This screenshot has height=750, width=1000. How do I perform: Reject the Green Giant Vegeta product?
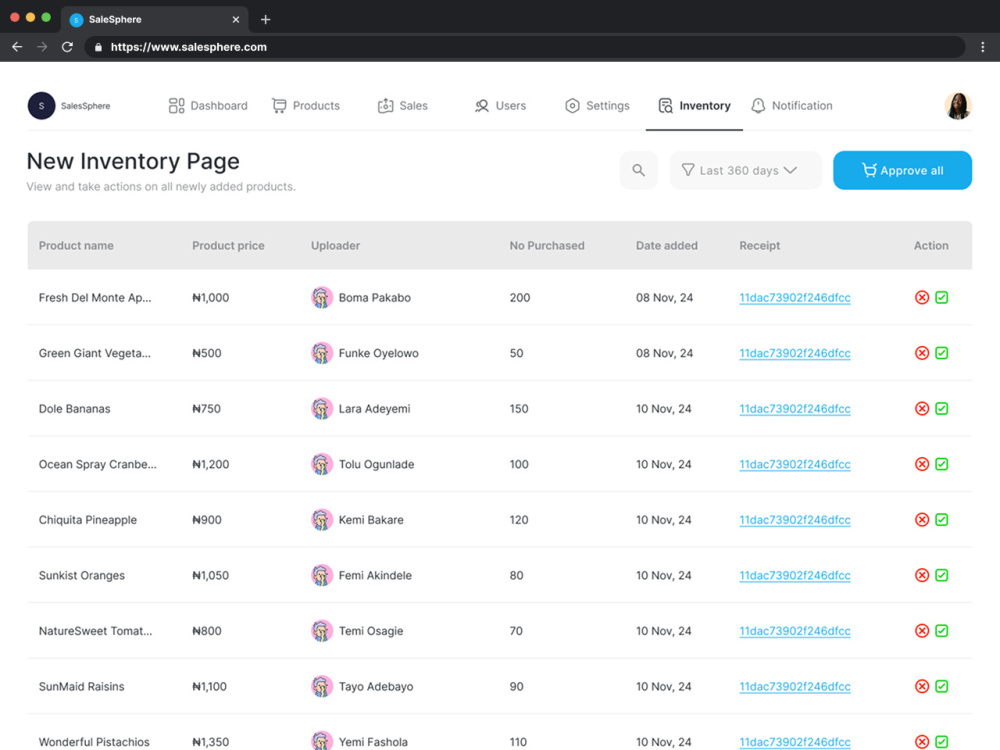pyautogui.click(x=922, y=353)
